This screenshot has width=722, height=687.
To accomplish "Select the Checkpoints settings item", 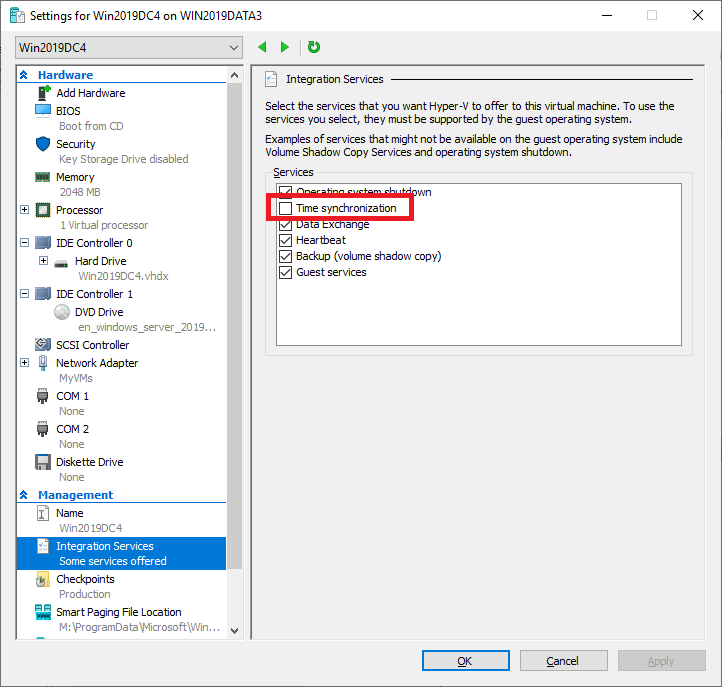I will (x=85, y=579).
